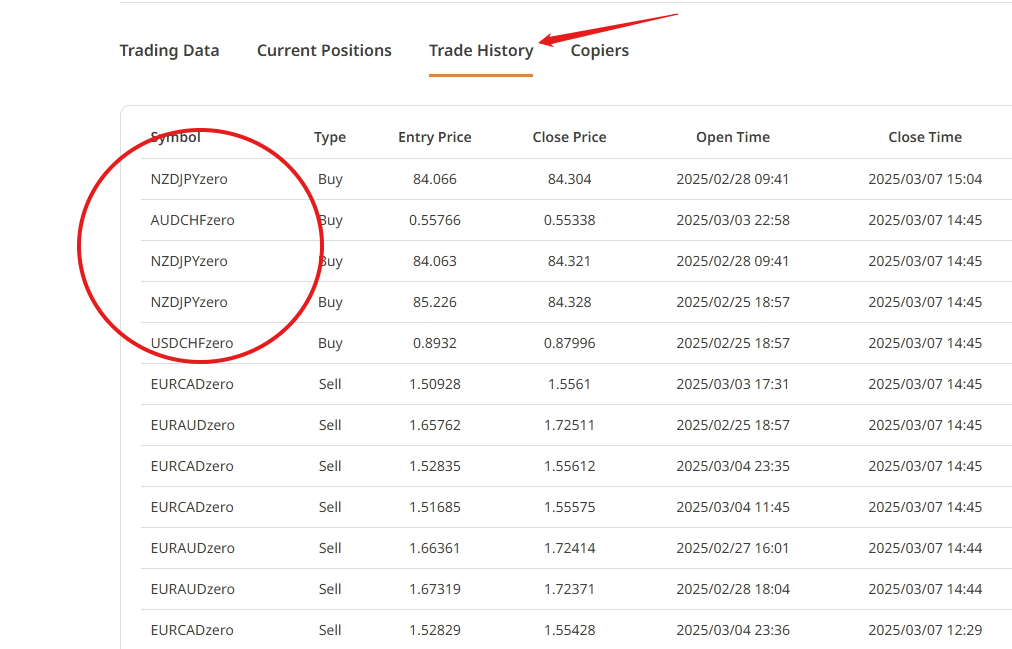Select the USDCHFzero symbol cell
This screenshot has height=649, width=1012.
point(192,343)
